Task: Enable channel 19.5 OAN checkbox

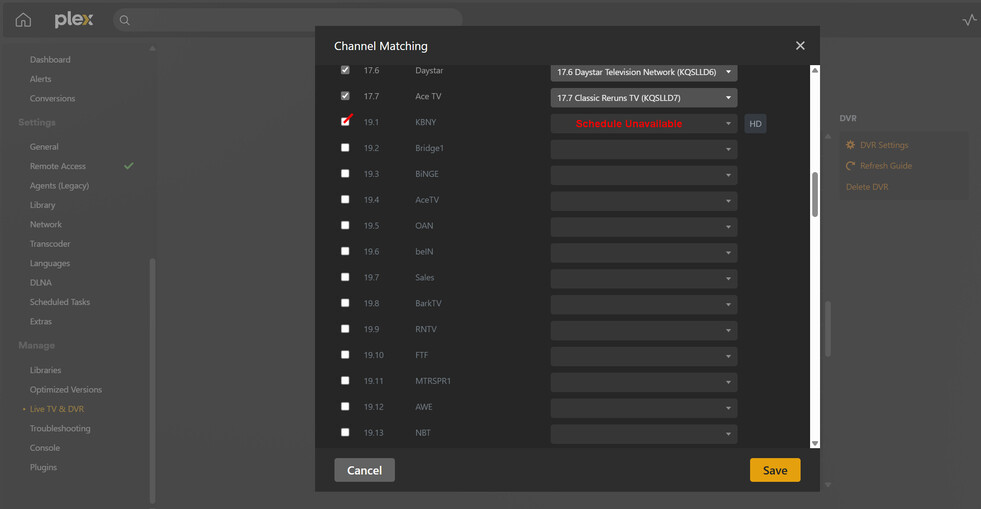Action: 345,225
